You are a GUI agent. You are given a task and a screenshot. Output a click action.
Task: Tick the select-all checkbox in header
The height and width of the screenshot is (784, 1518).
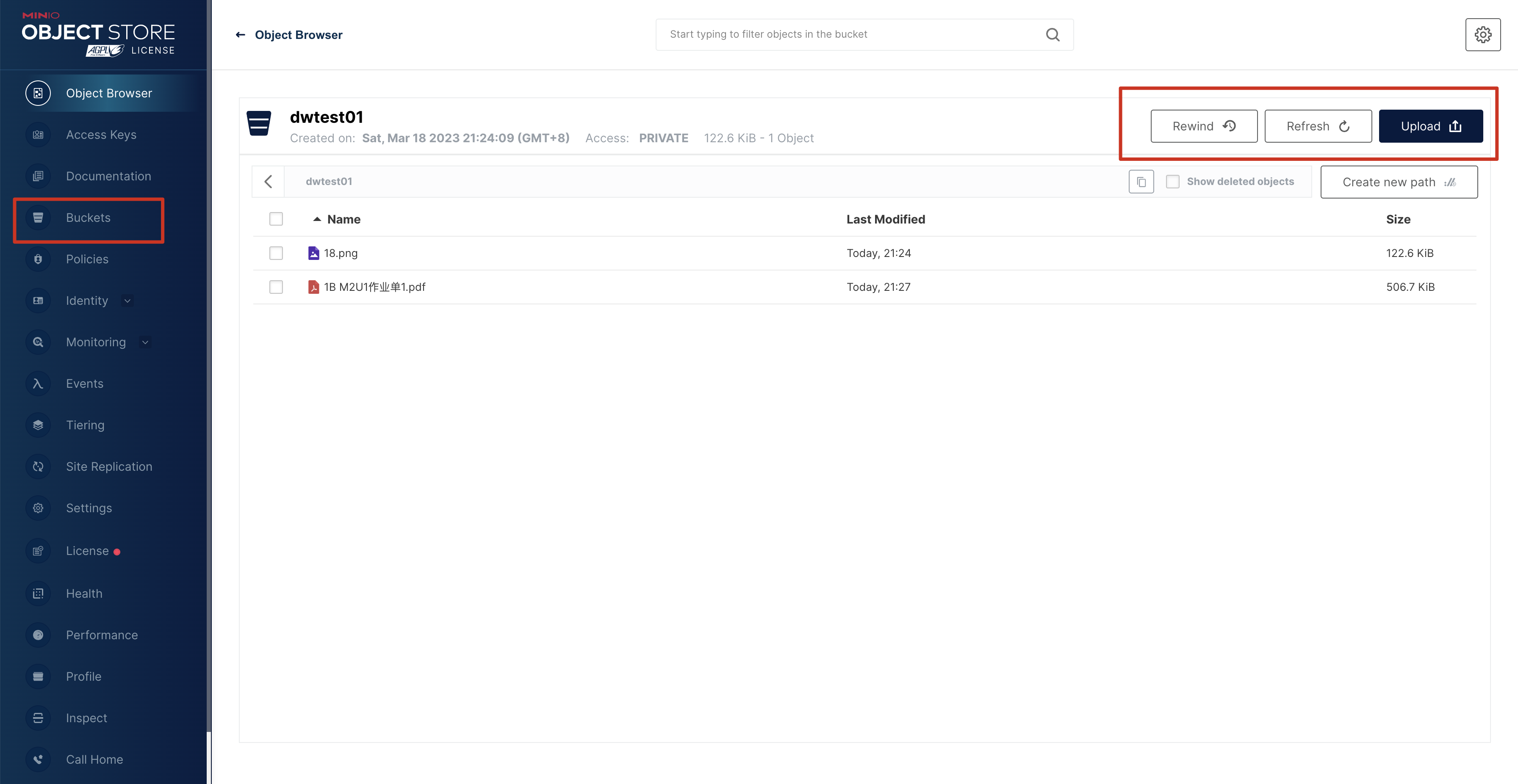pyautogui.click(x=276, y=219)
